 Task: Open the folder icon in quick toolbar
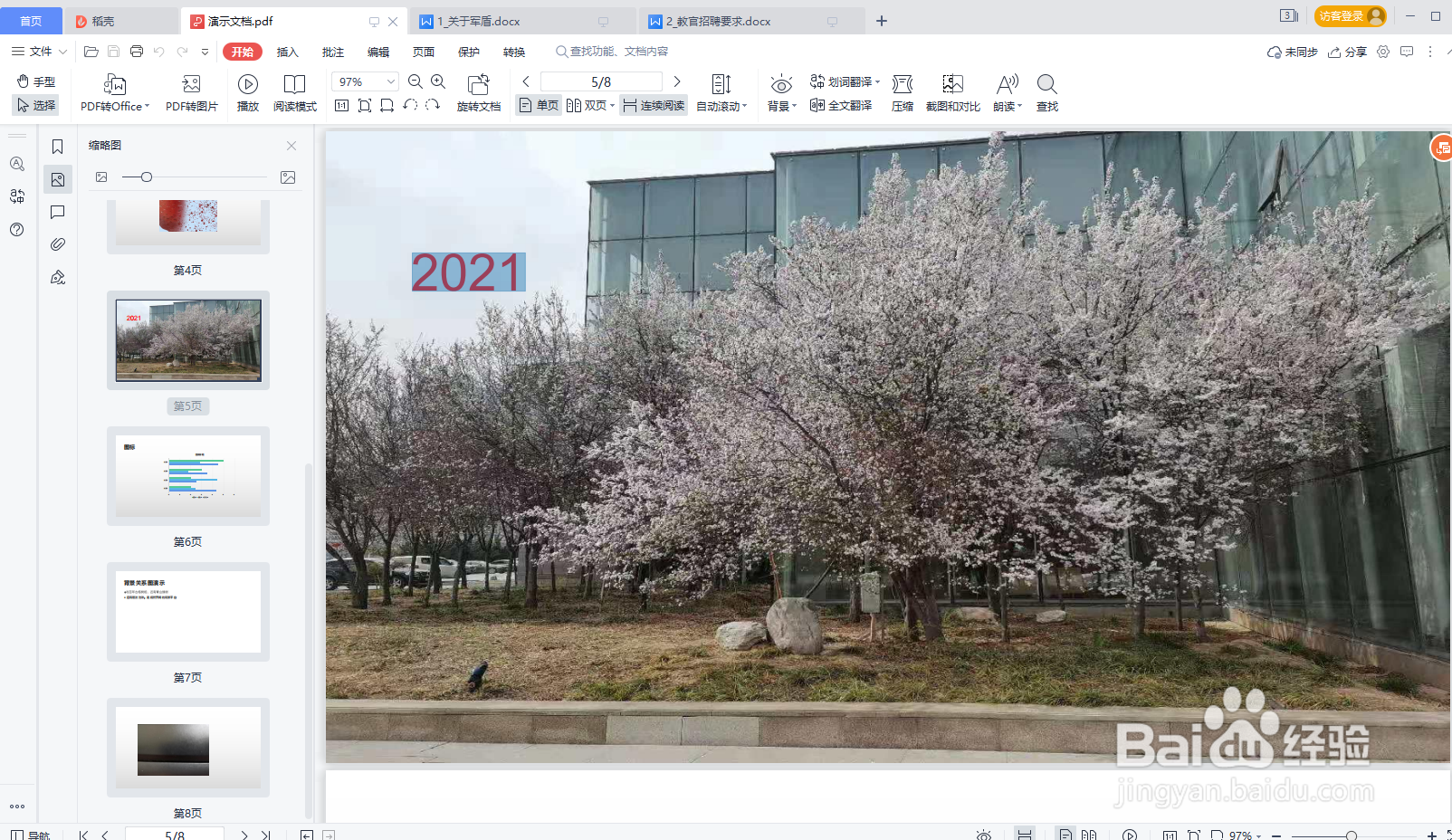91,52
